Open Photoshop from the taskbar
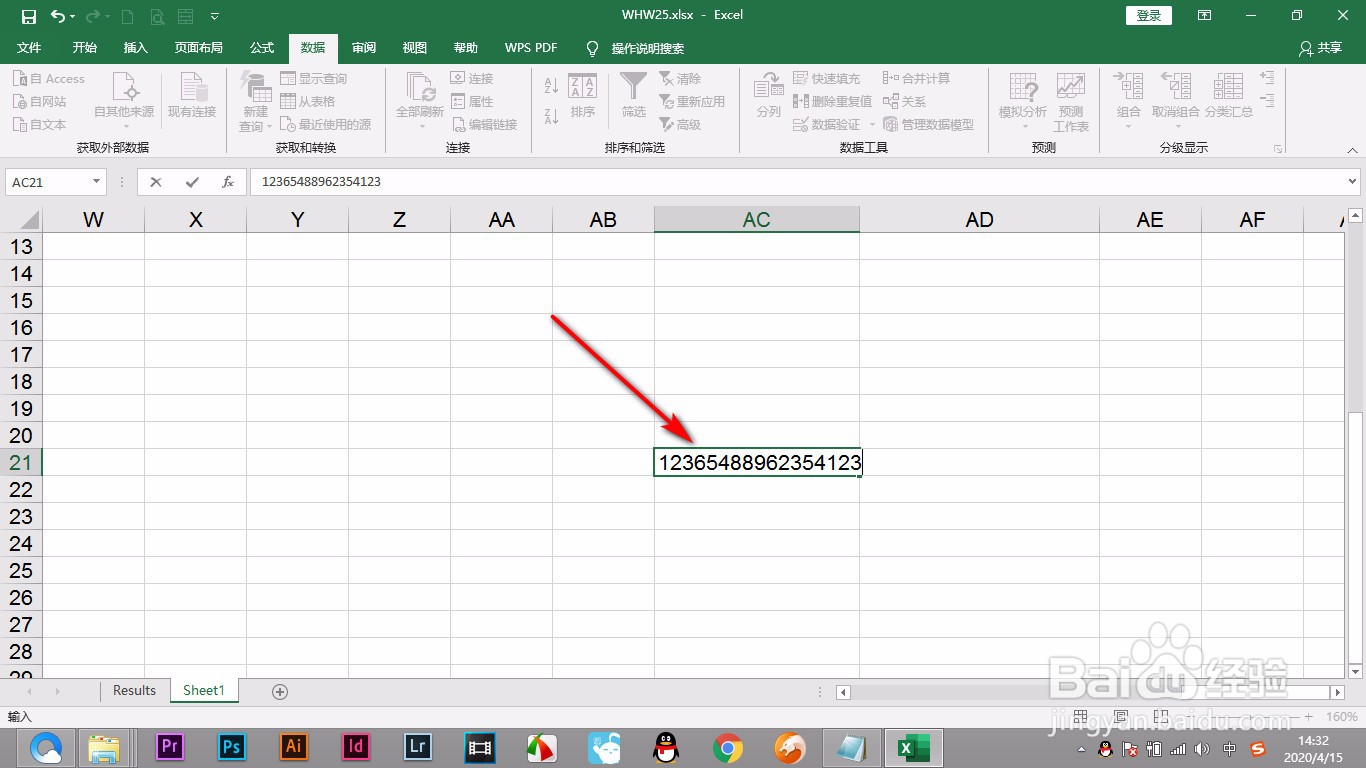The image size is (1366, 768). point(232,748)
